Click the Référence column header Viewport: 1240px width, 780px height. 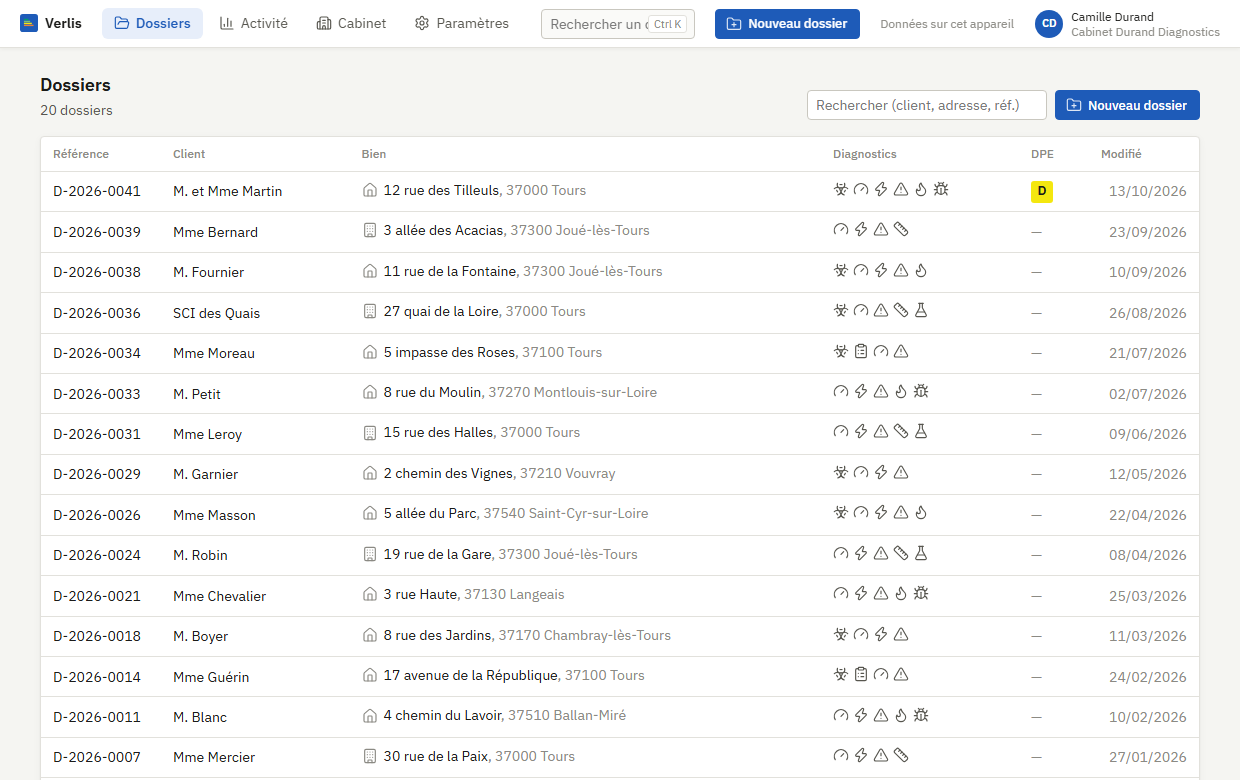[81, 154]
